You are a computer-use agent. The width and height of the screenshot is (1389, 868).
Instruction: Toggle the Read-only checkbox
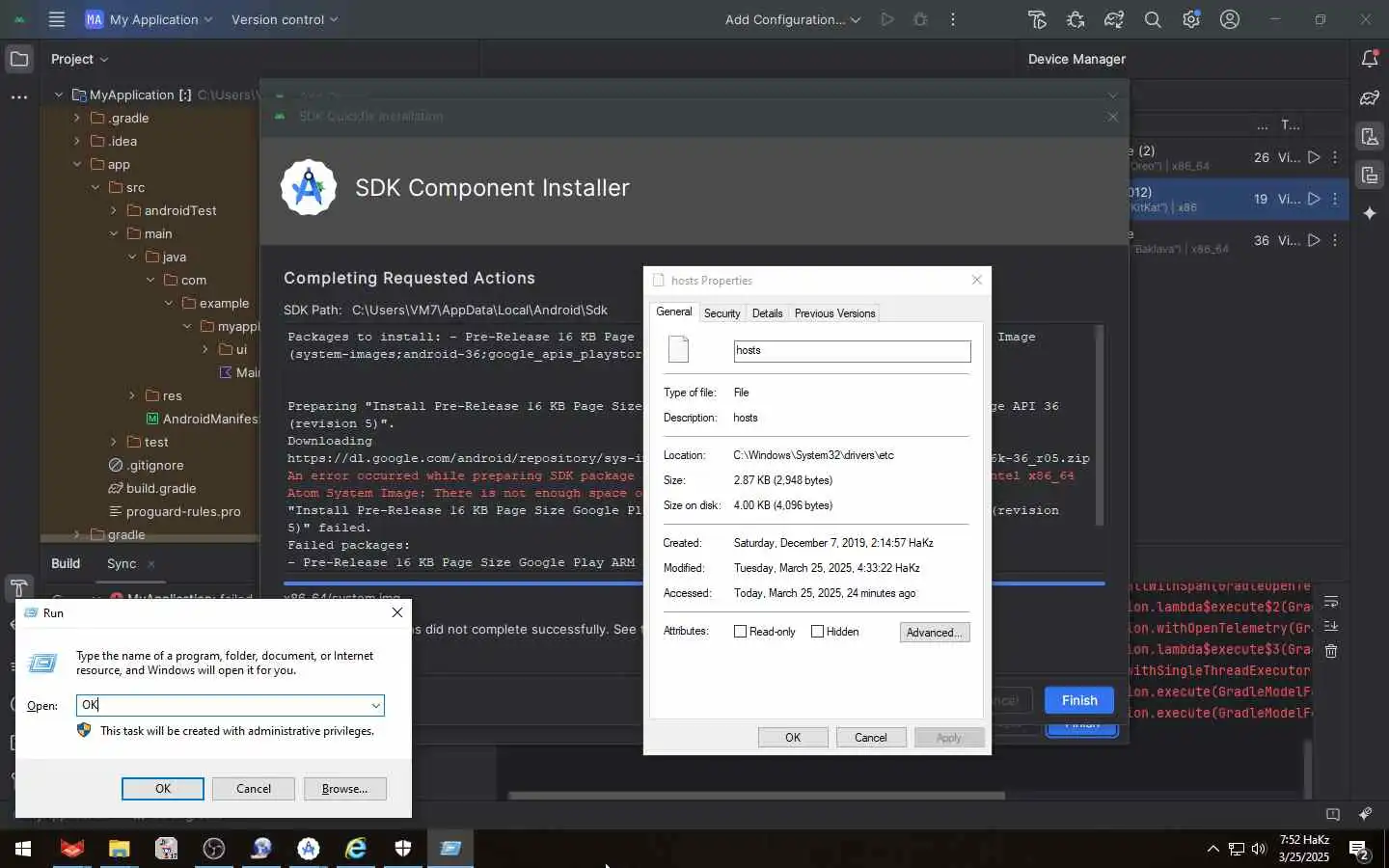point(740,632)
